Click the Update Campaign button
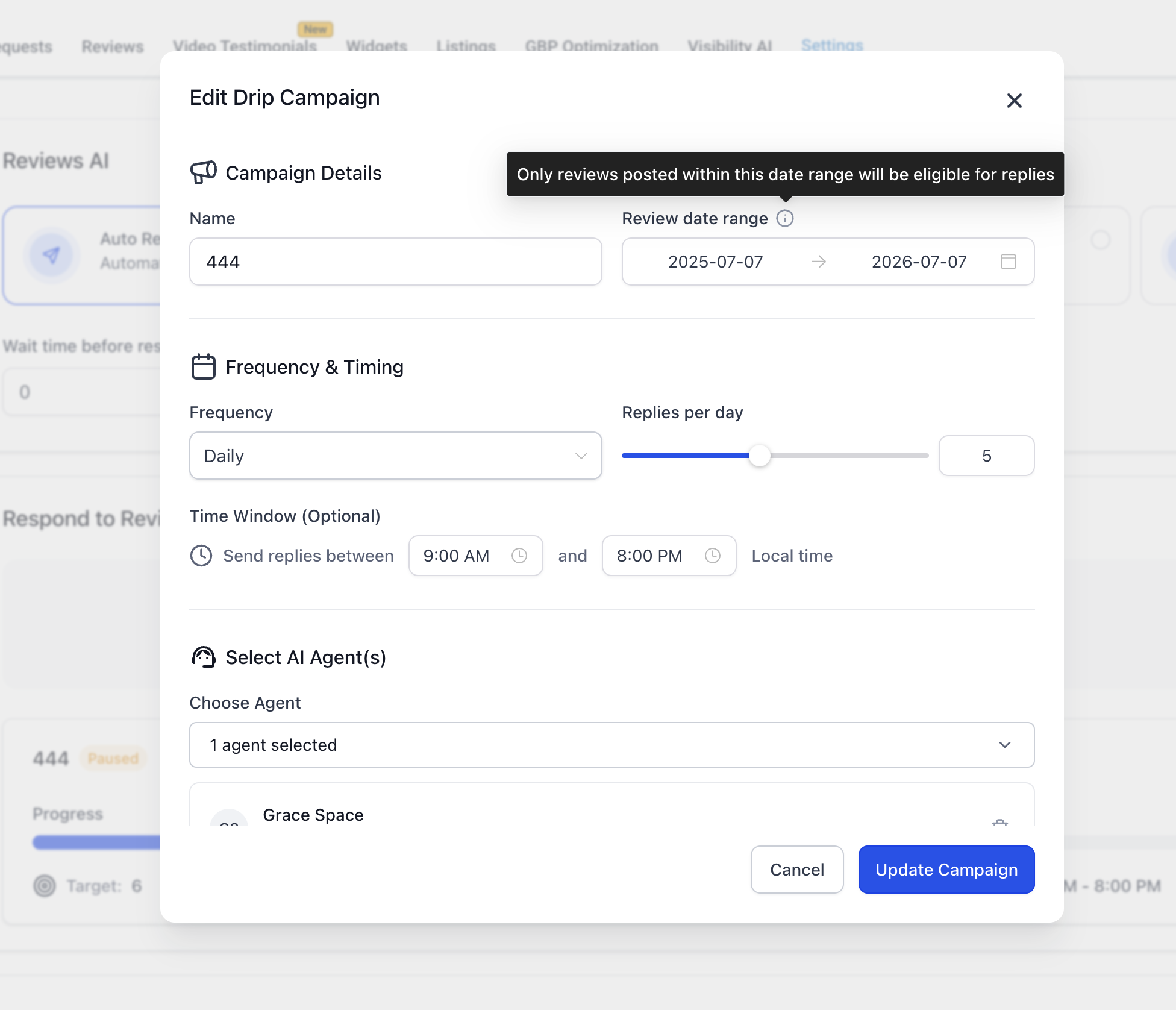 tap(946, 870)
